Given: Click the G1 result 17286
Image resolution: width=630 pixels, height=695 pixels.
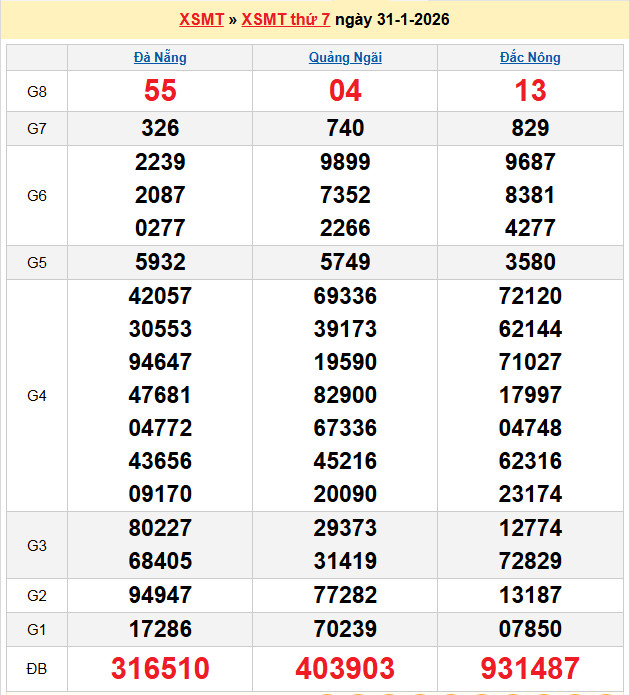Looking at the screenshot, I should pos(160,629).
